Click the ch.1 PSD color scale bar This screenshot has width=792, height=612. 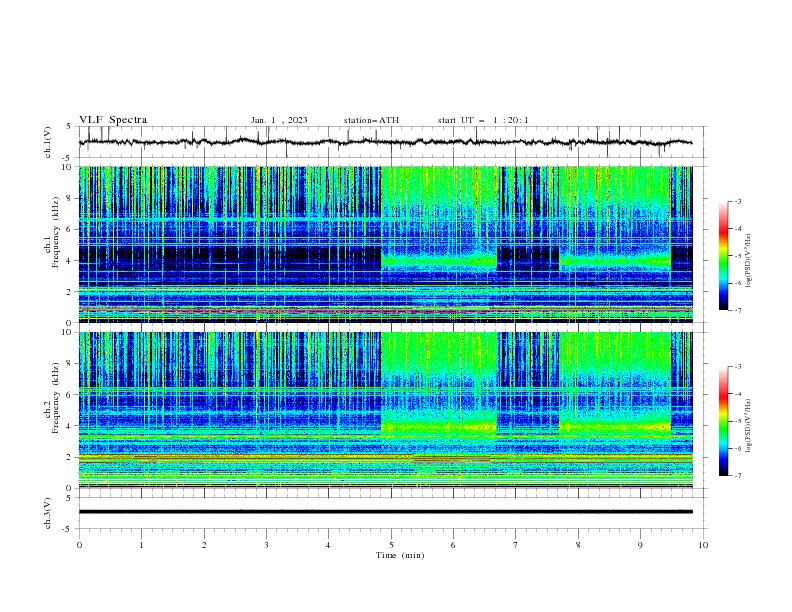coord(724,256)
